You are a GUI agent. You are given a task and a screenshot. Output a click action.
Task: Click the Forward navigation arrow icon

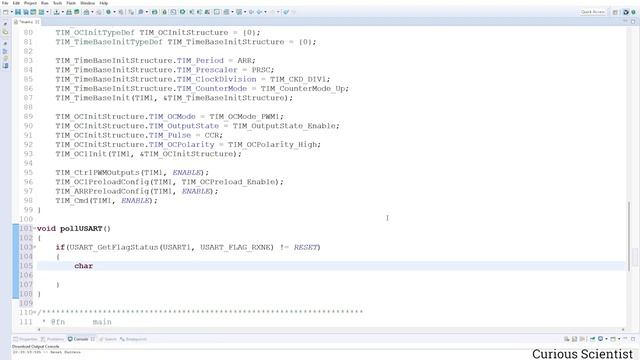tap(272, 12)
